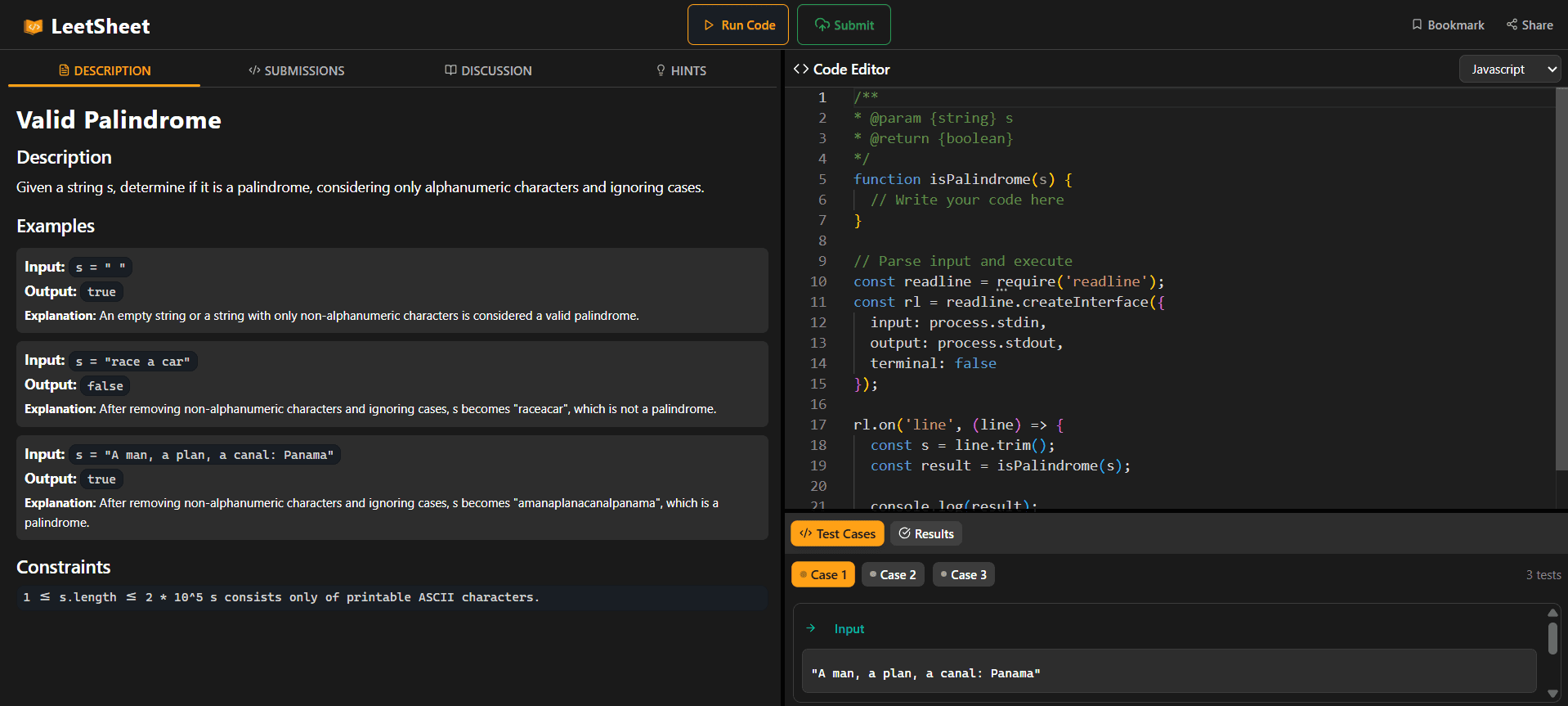This screenshot has width=1568, height=706.
Task: Click the cloud upload icon in Submit
Action: (822, 25)
